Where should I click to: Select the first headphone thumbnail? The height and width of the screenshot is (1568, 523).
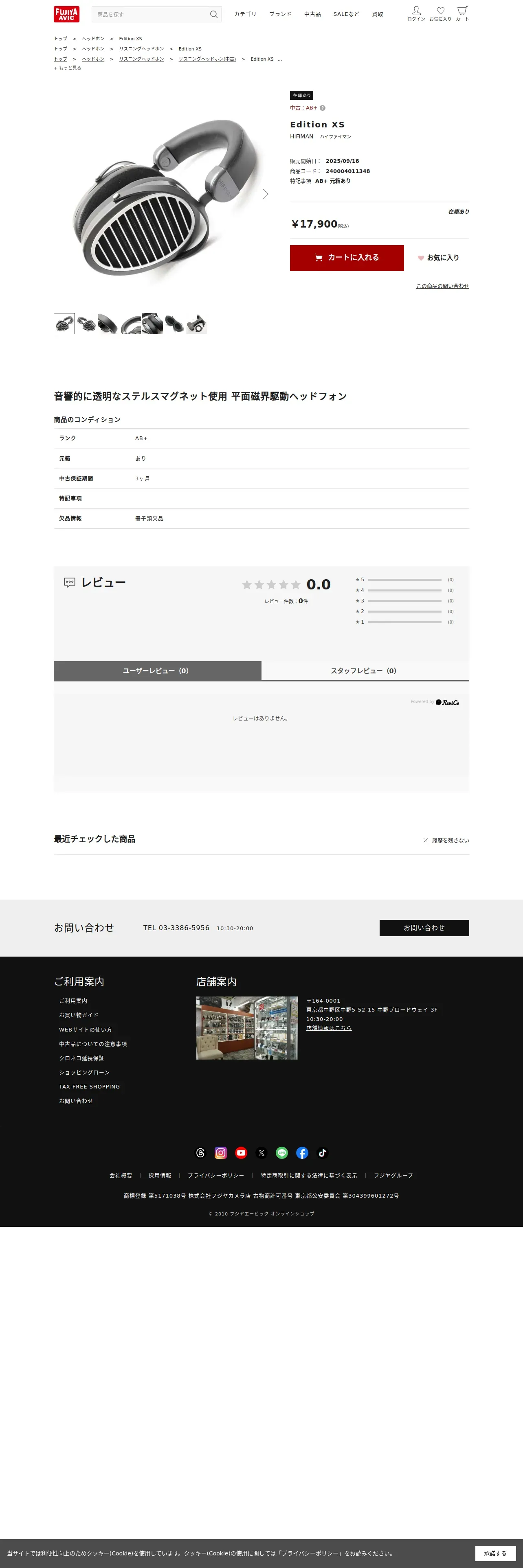(x=64, y=324)
